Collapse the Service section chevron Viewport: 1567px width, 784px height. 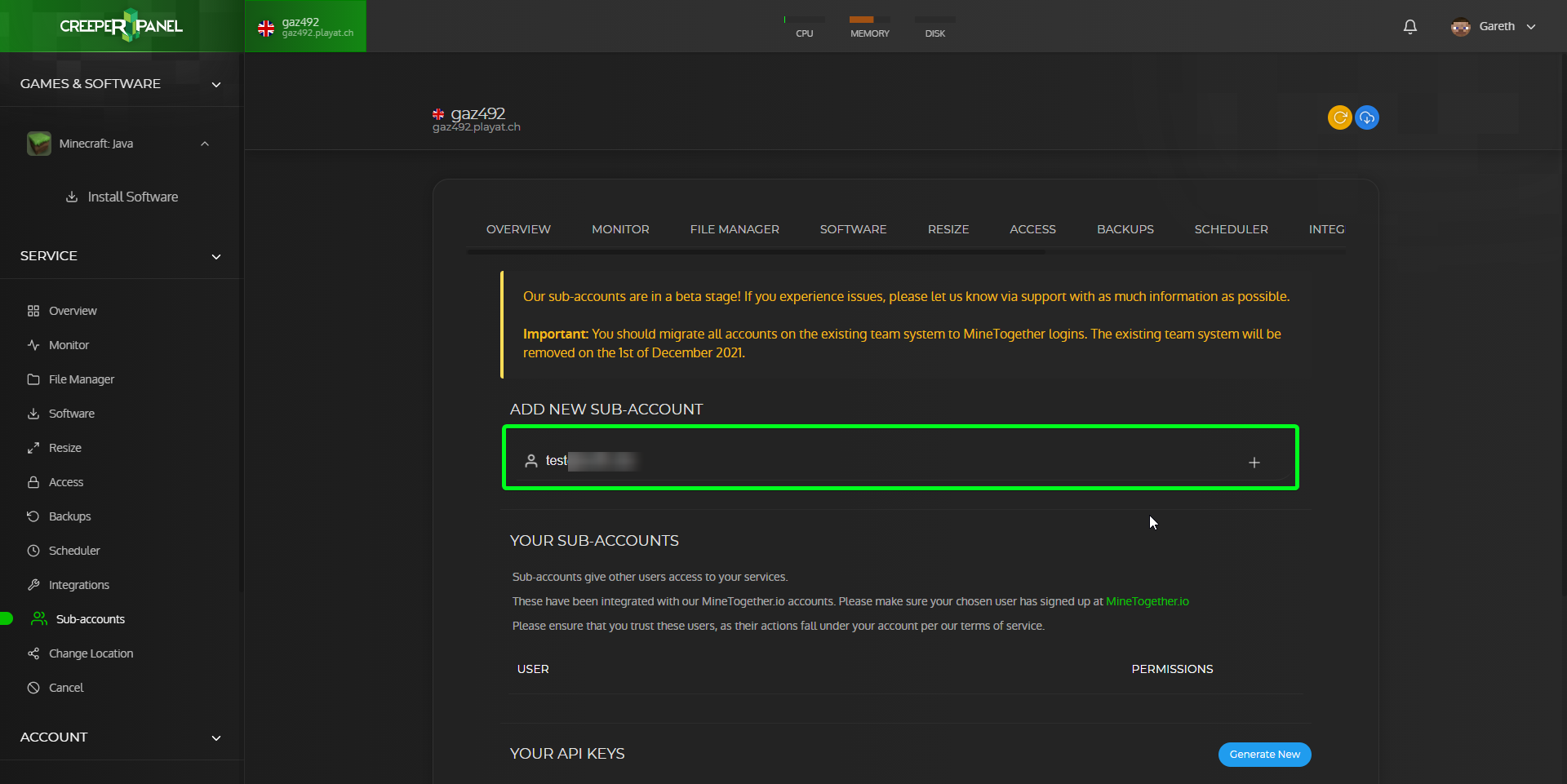216,256
